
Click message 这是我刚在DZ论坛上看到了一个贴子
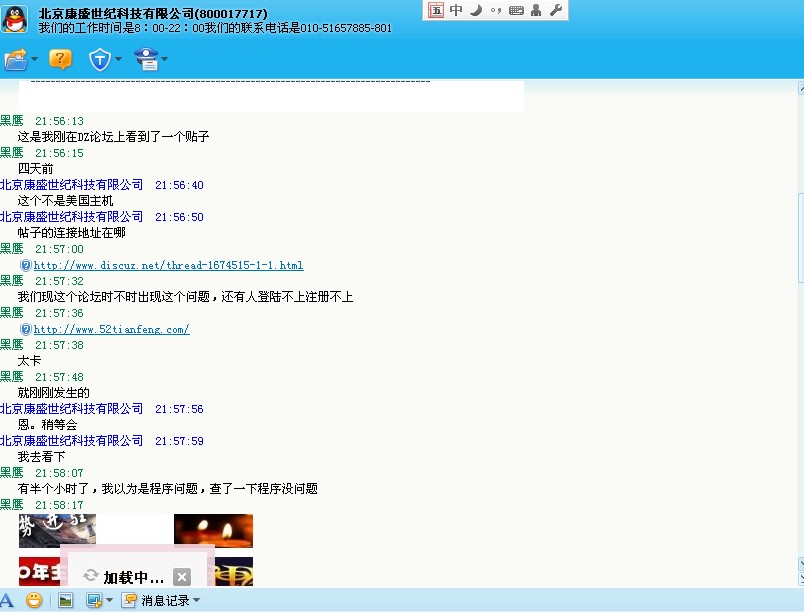tap(113, 137)
